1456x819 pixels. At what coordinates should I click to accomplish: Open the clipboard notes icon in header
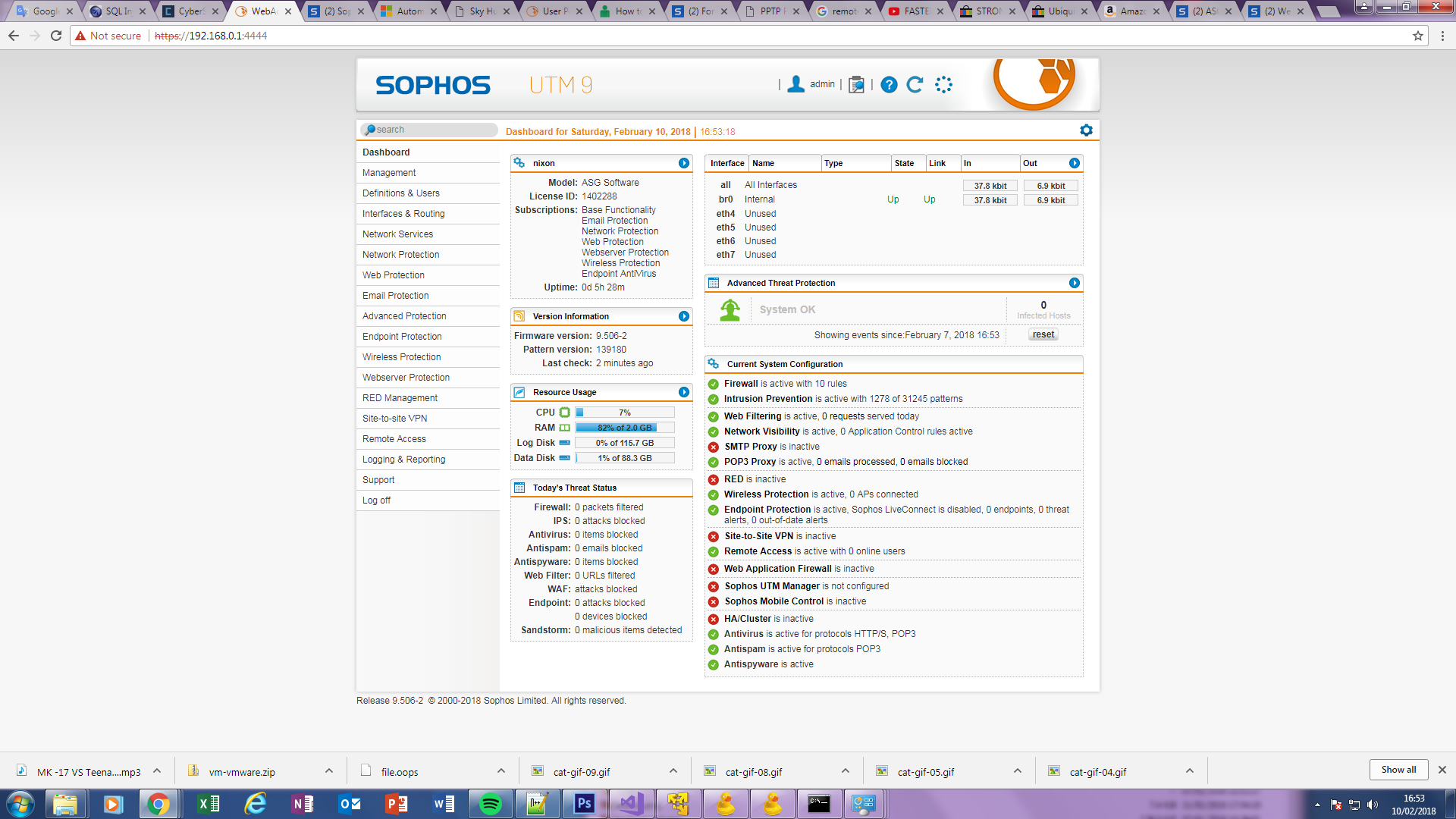(856, 85)
